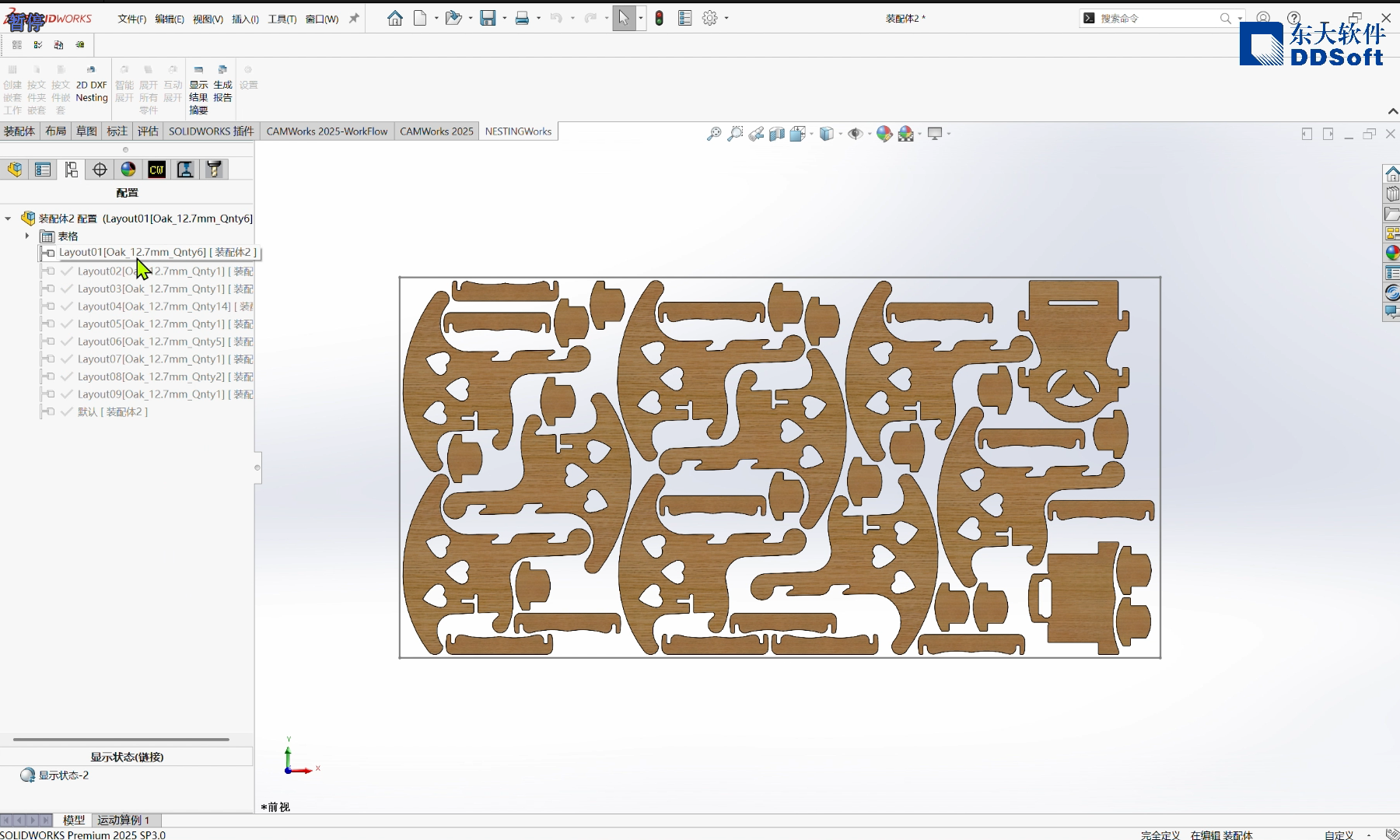Click the Edit Appearance color ball icon
This screenshot has width=1400, height=840.
click(884, 134)
